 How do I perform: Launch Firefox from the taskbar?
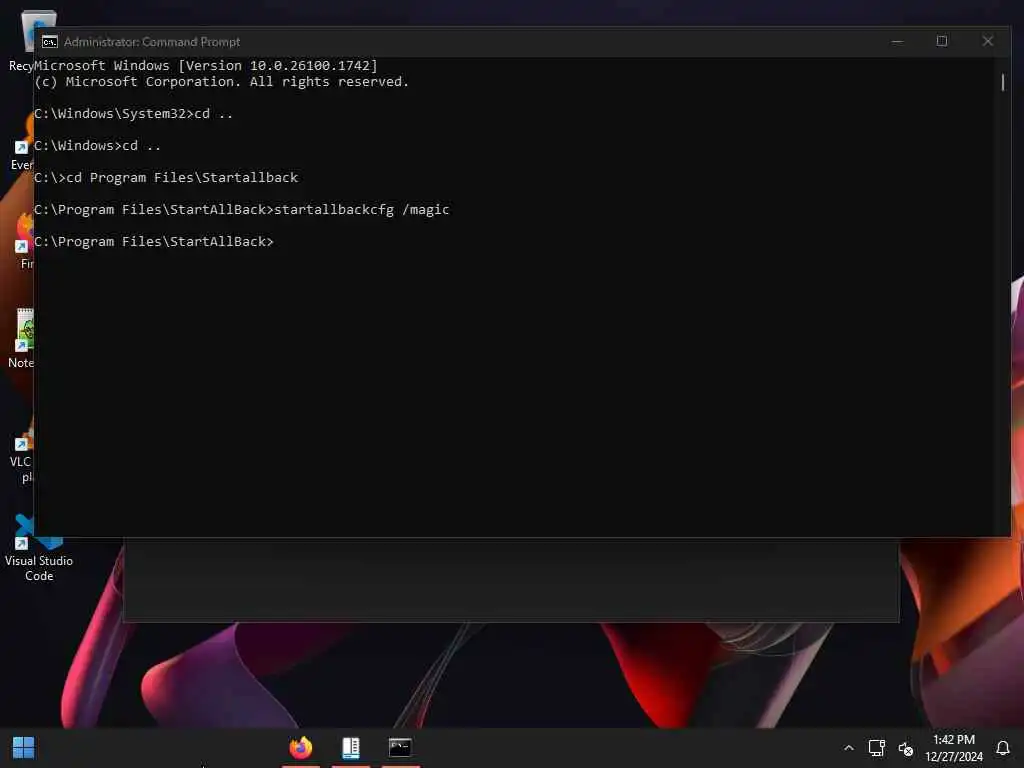coord(301,747)
